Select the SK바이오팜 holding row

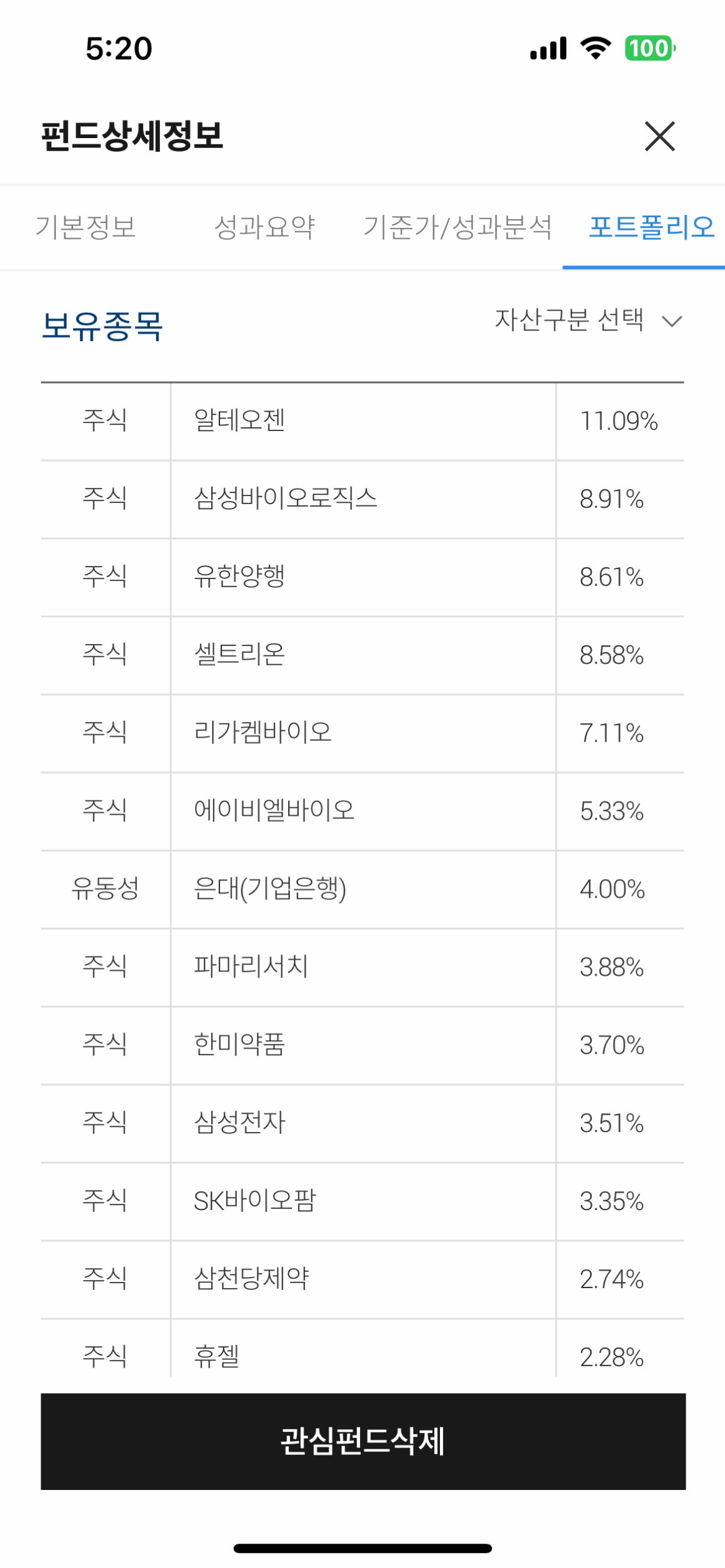(x=362, y=1201)
